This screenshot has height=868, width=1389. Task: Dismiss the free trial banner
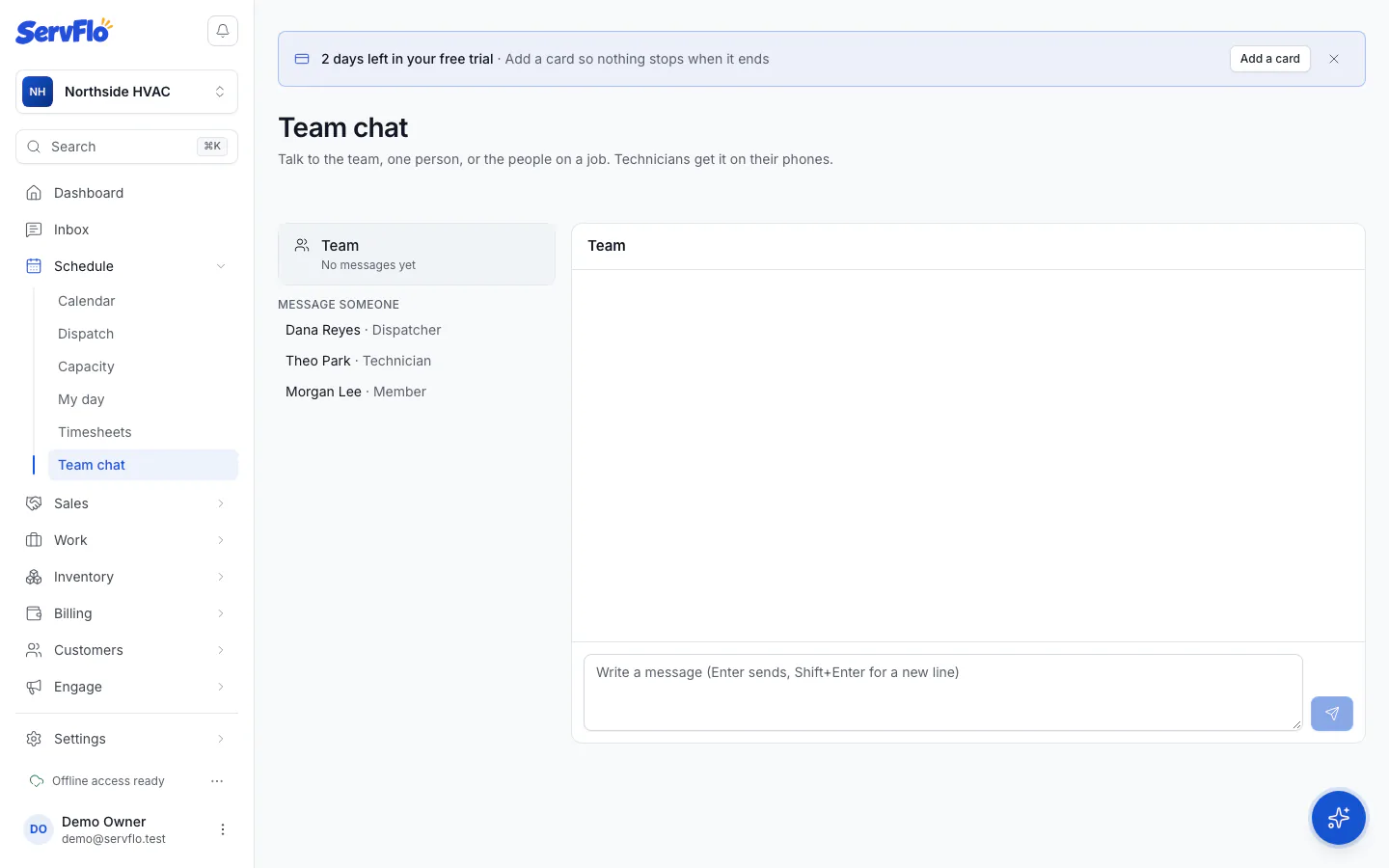(x=1334, y=59)
